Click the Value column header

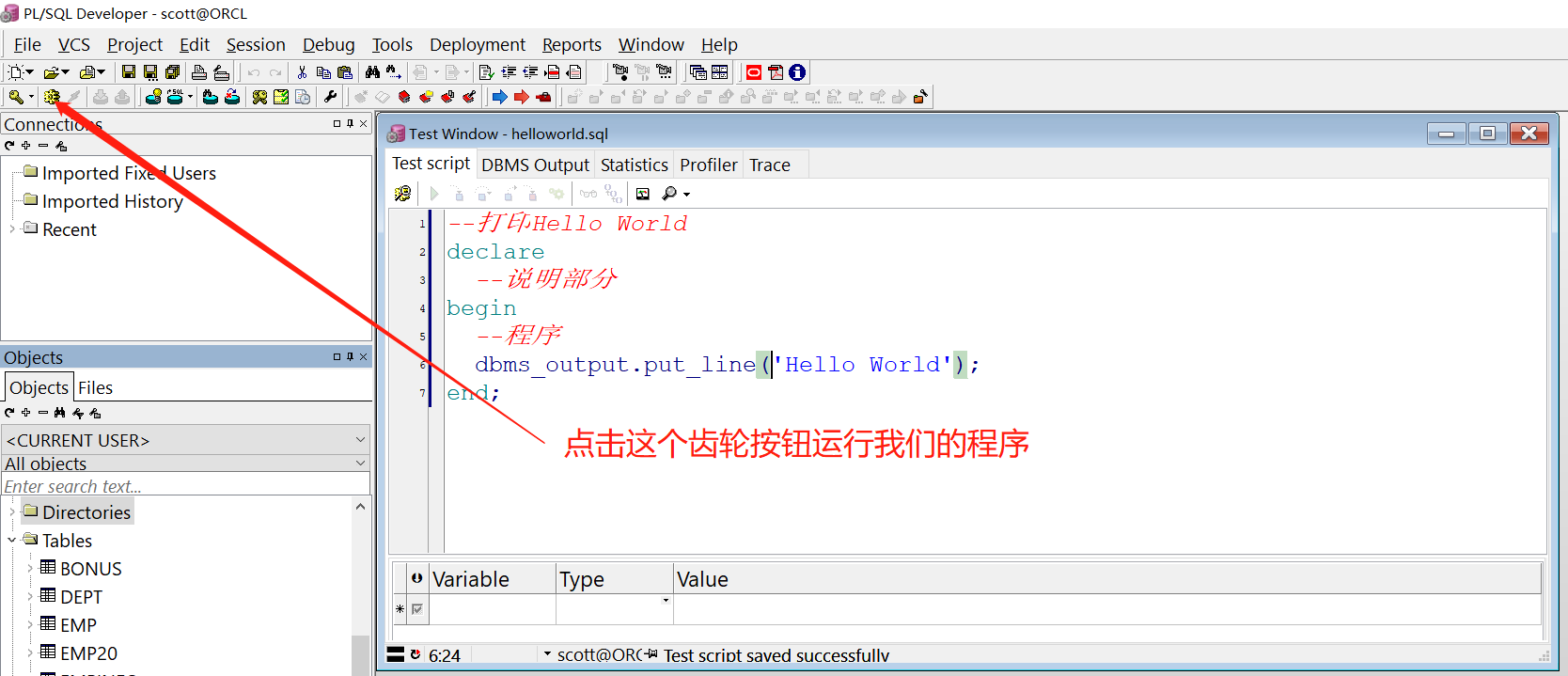coord(1107,579)
